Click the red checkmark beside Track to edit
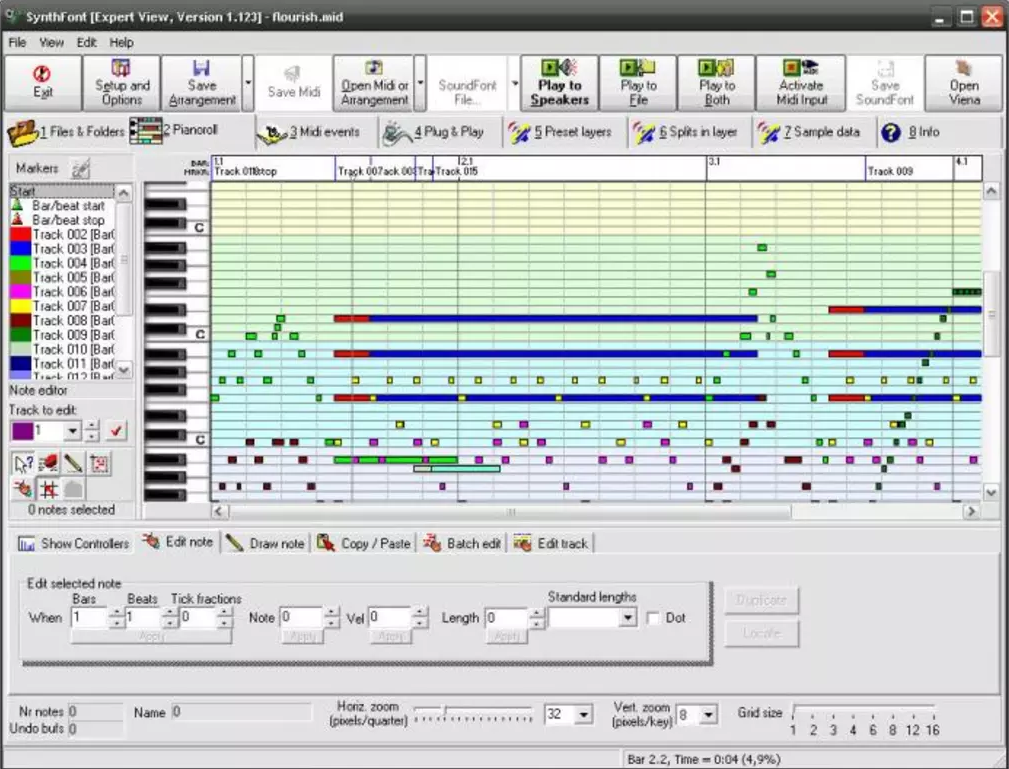Viewport: 1009px width, 769px height. 117,431
